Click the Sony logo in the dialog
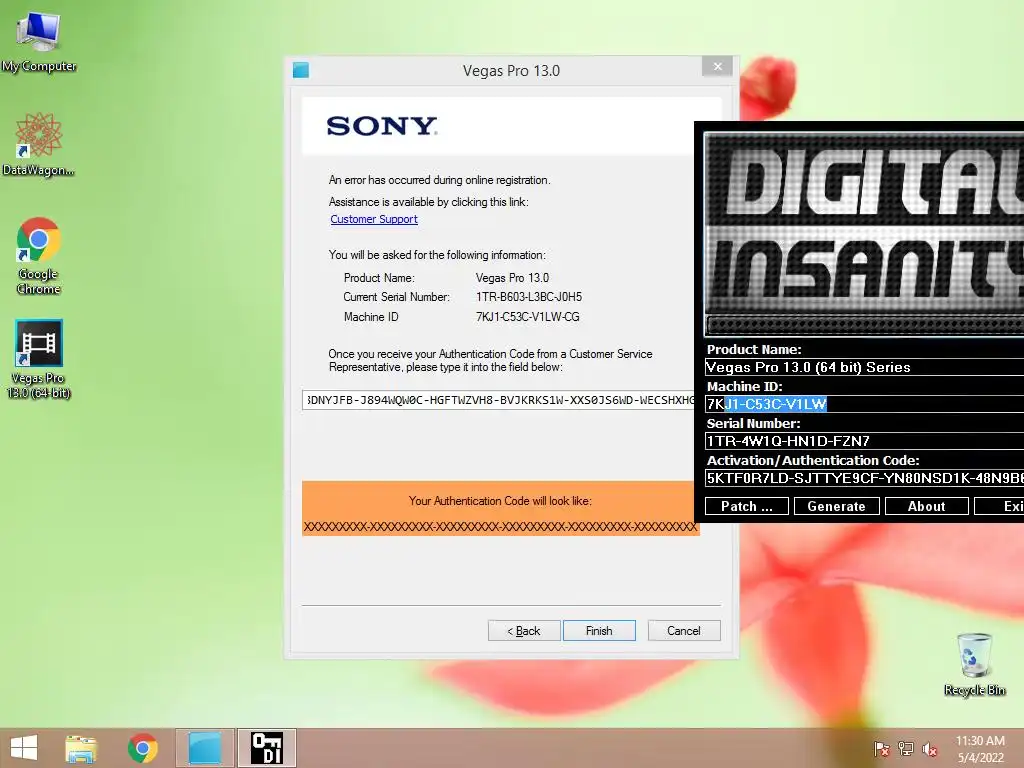 pyautogui.click(x=382, y=125)
